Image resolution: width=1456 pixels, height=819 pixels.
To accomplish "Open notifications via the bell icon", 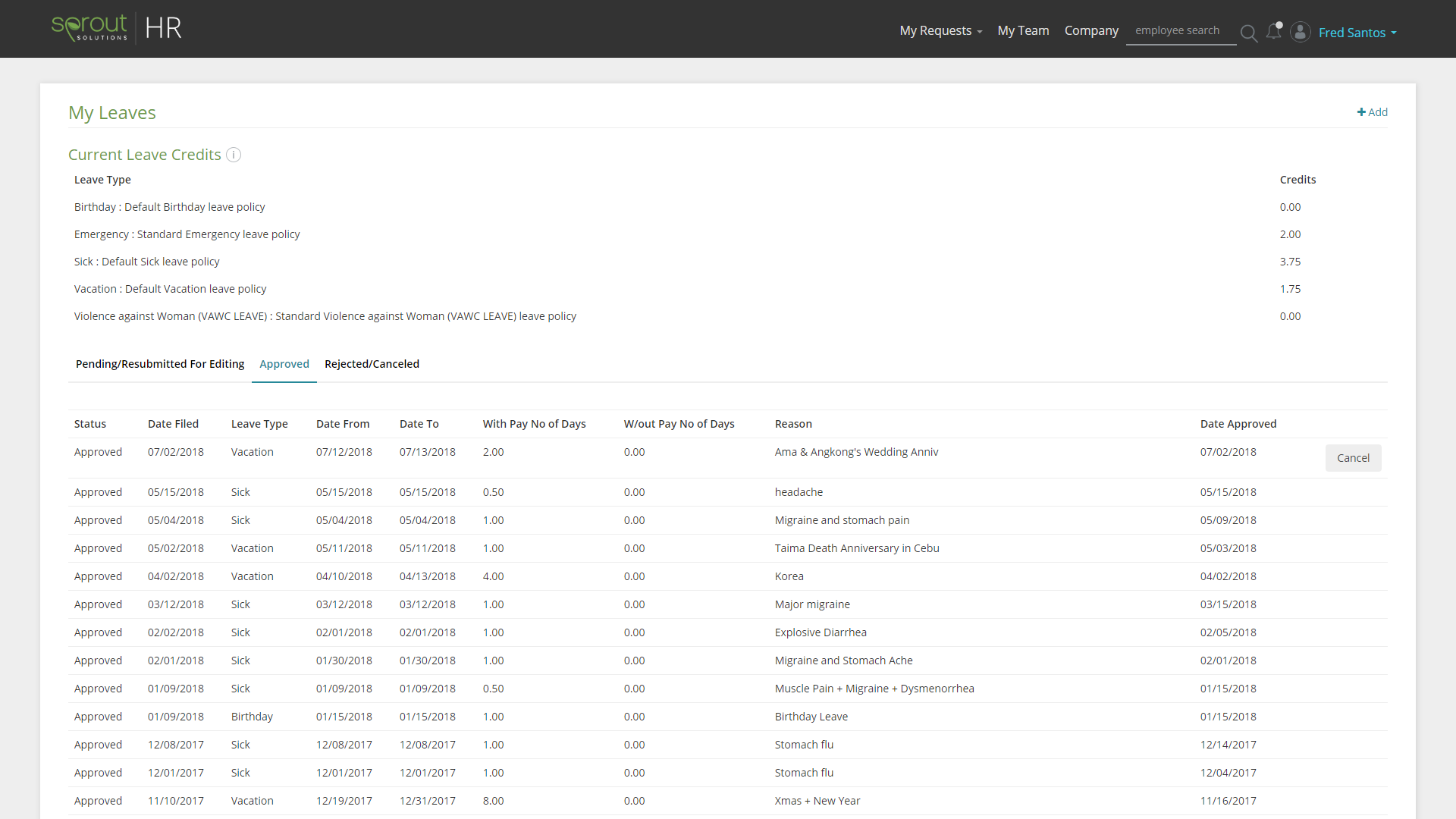I will pyautogui.click(x=1275, y=32).
